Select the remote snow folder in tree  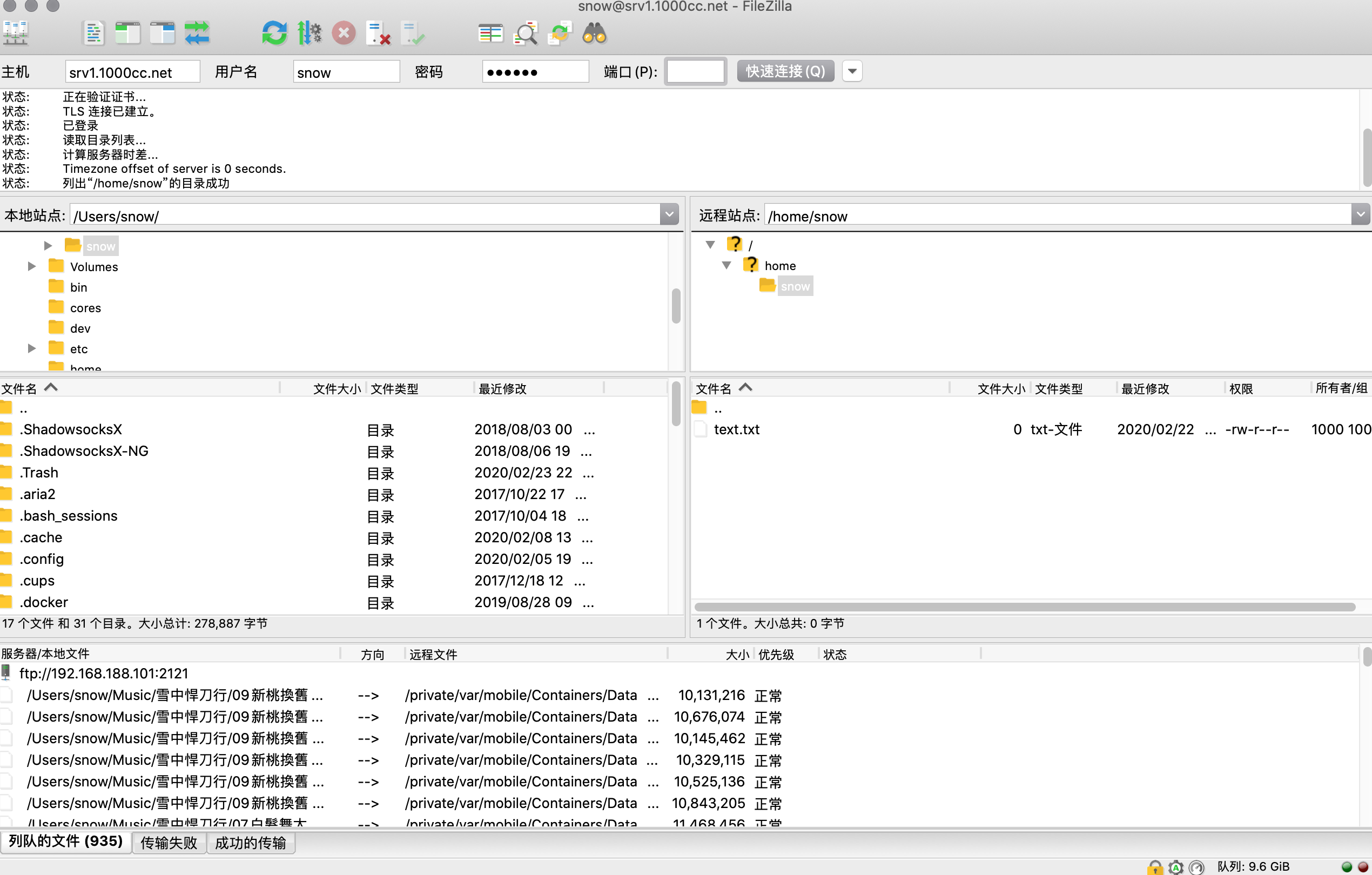[x=795, y=286]
